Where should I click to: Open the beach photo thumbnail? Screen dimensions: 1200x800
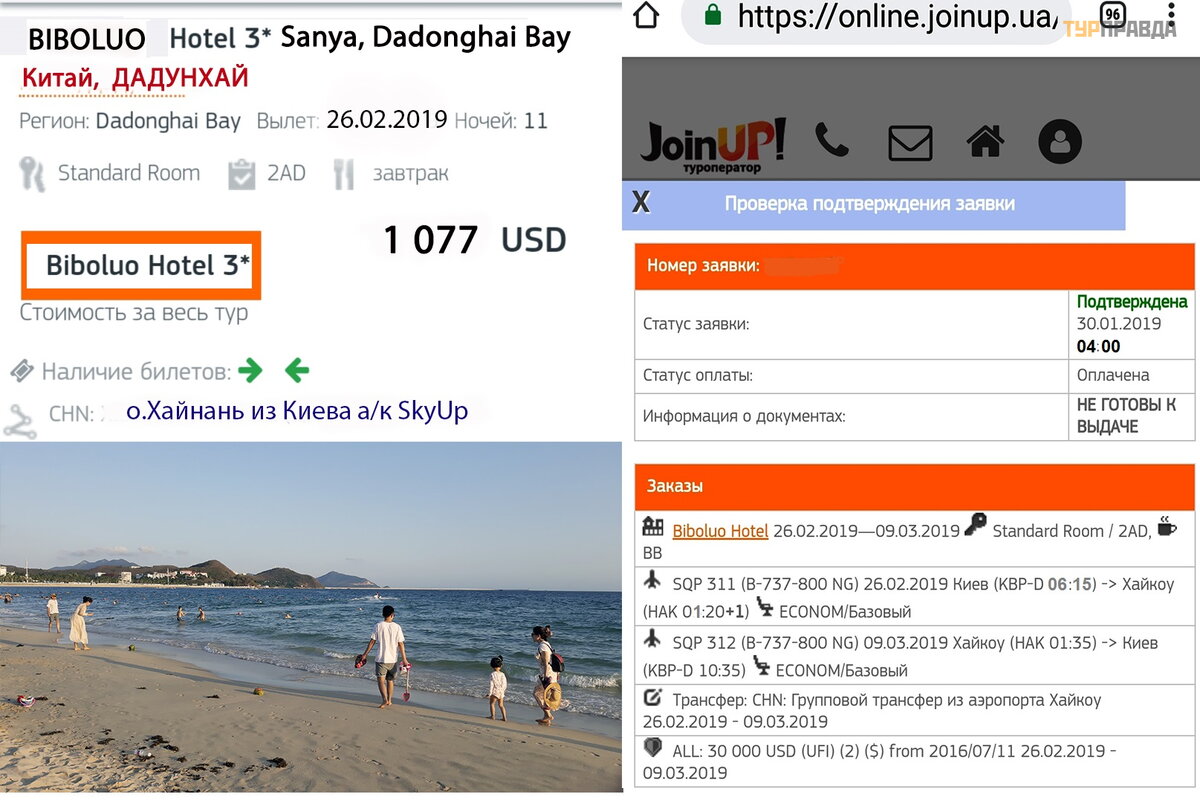(x=310, y=617)
